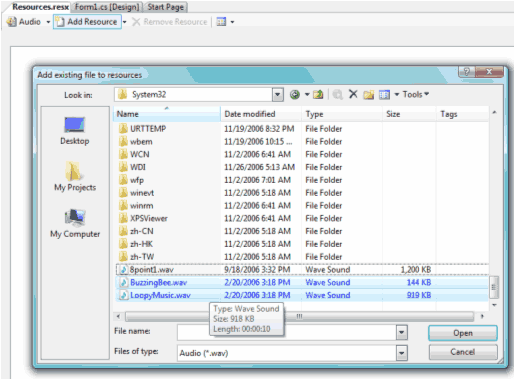Click the horizontal scrollbar left arrow
This screenshot has width=516, height=380.
pos(118,316)
